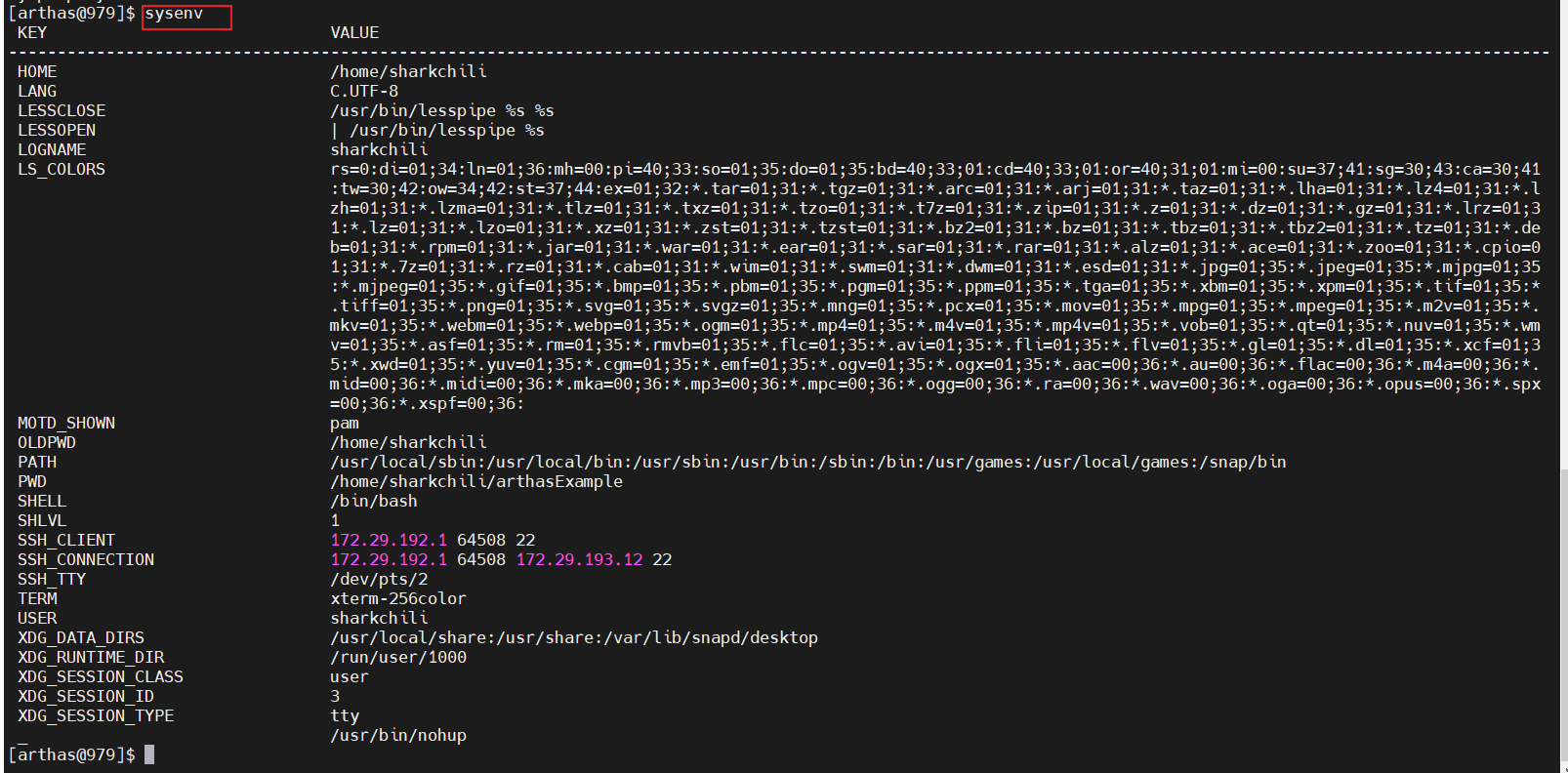Click the /bin/bash SHELL value
The width and height of the screenshot is (1568, 773).
pyautogui.click(x=374, y=501)
